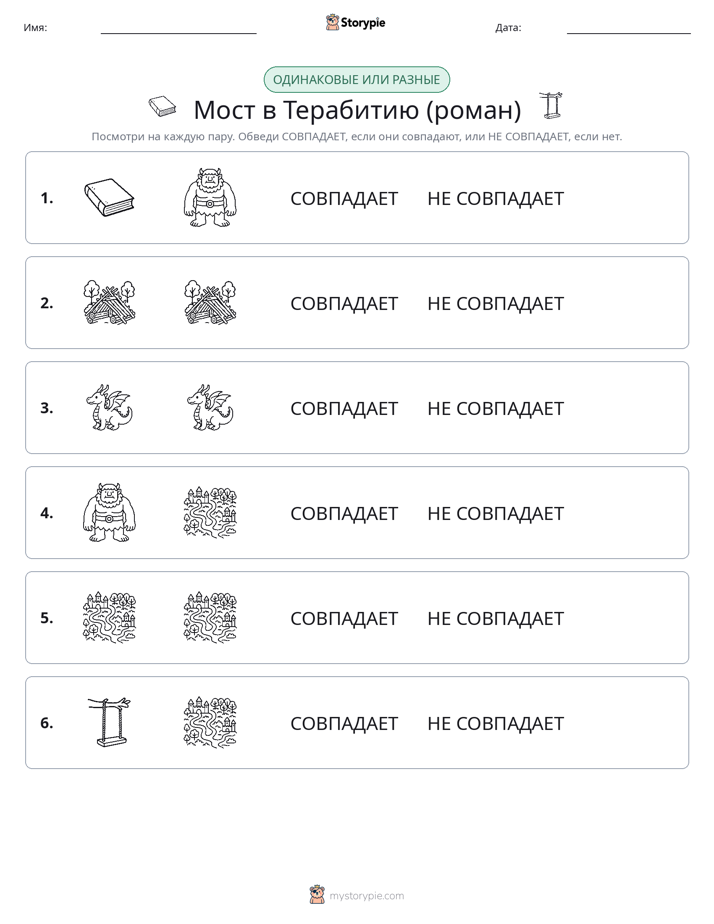Select the kingdom map picture in row 4

click(210, 512)
